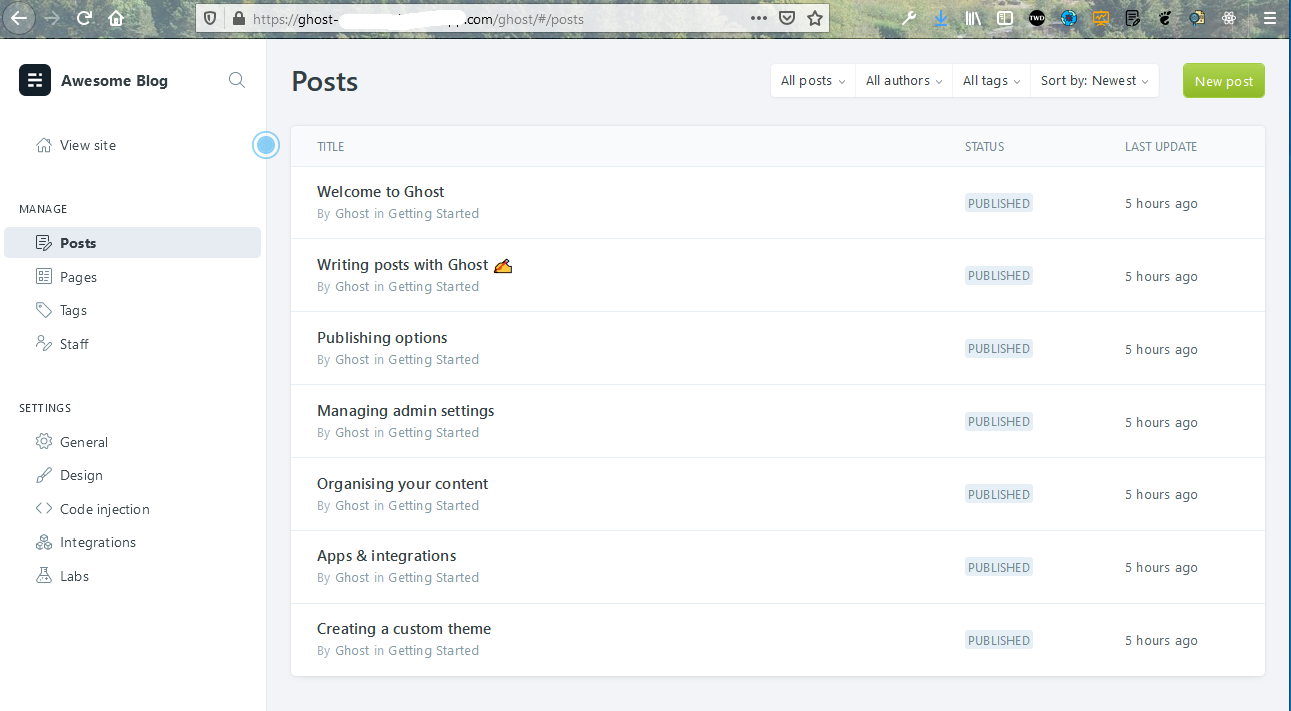The width and height of the screenshot is (1291, 711).
Task: Click the browser home icon
Action: click(x=116, y=18)
